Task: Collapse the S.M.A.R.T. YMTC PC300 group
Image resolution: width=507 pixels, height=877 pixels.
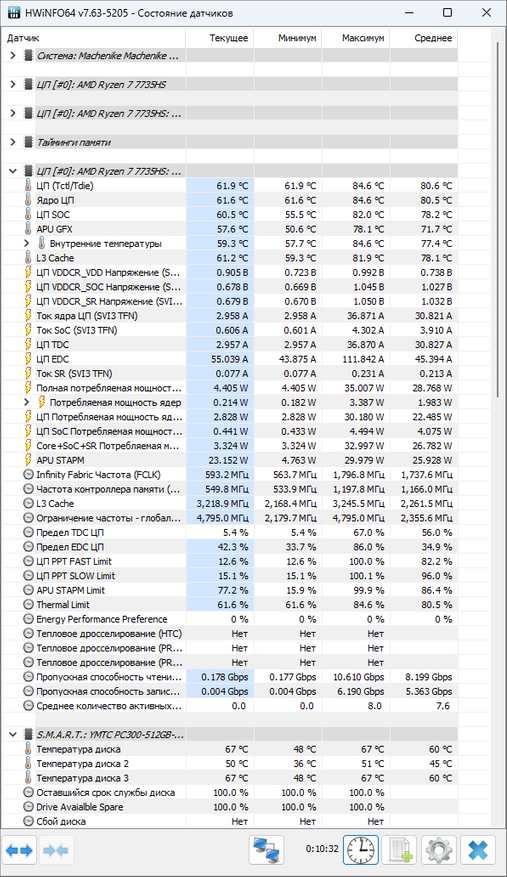Action: tap(13, 734)
